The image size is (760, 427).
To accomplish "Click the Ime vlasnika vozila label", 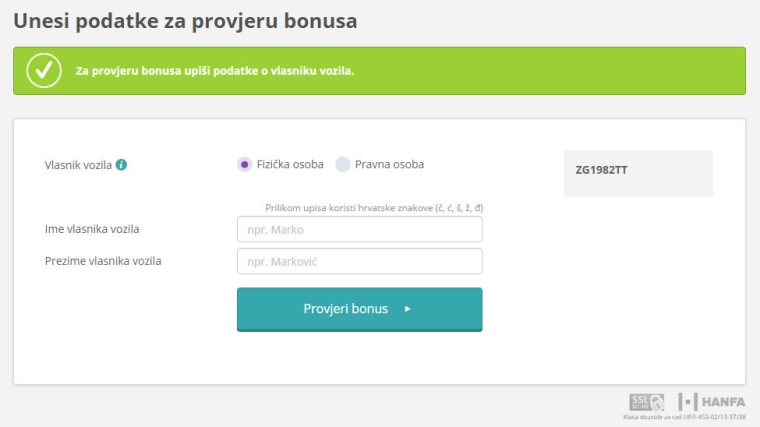I will point(92,229).
